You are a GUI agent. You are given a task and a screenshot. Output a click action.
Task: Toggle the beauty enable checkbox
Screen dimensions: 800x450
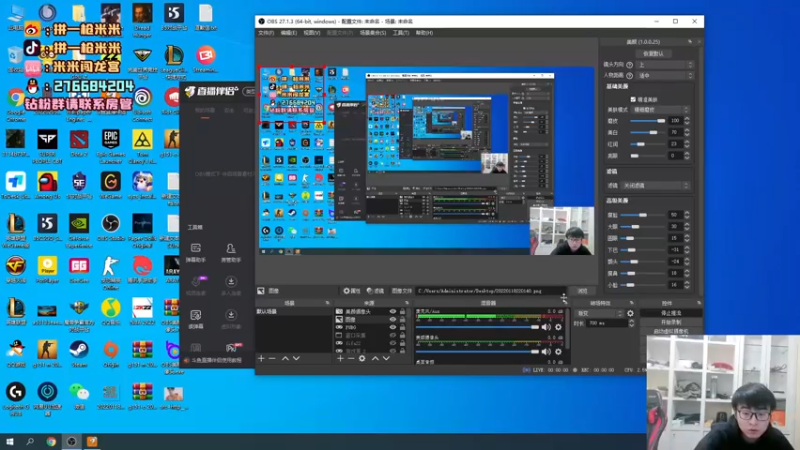[633, 99]
